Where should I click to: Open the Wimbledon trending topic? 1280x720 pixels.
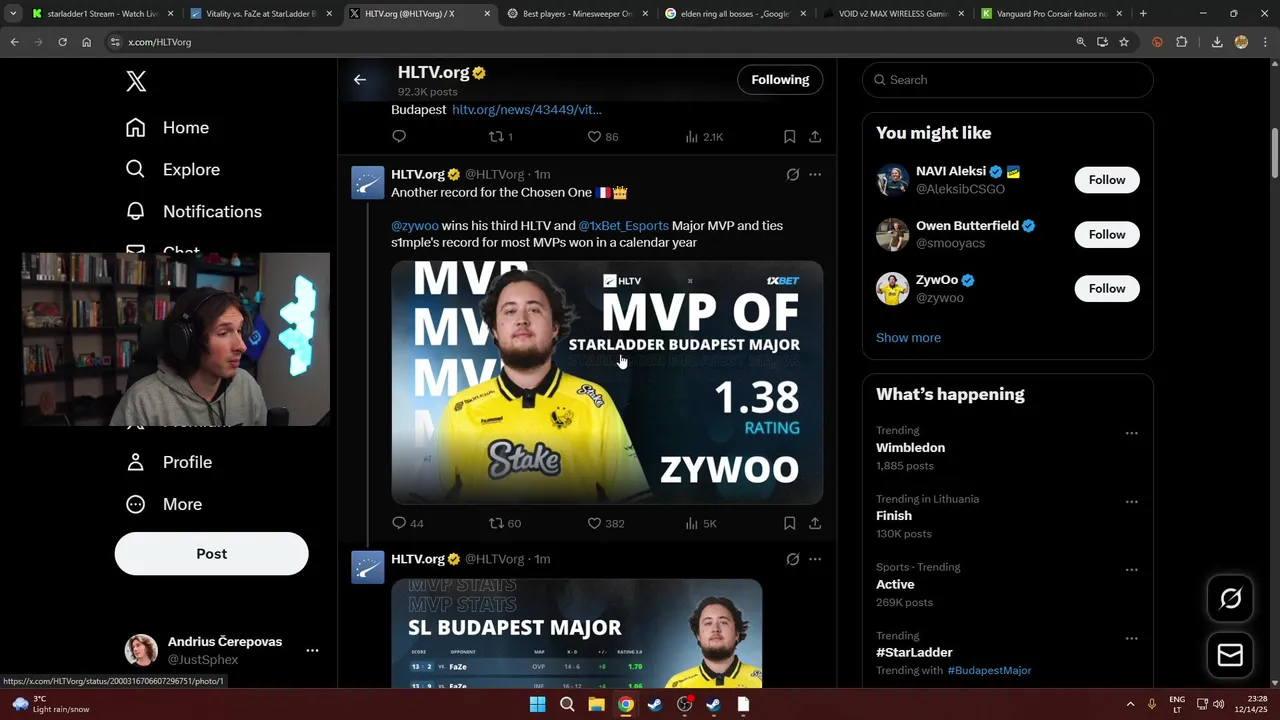coord(910,447)
